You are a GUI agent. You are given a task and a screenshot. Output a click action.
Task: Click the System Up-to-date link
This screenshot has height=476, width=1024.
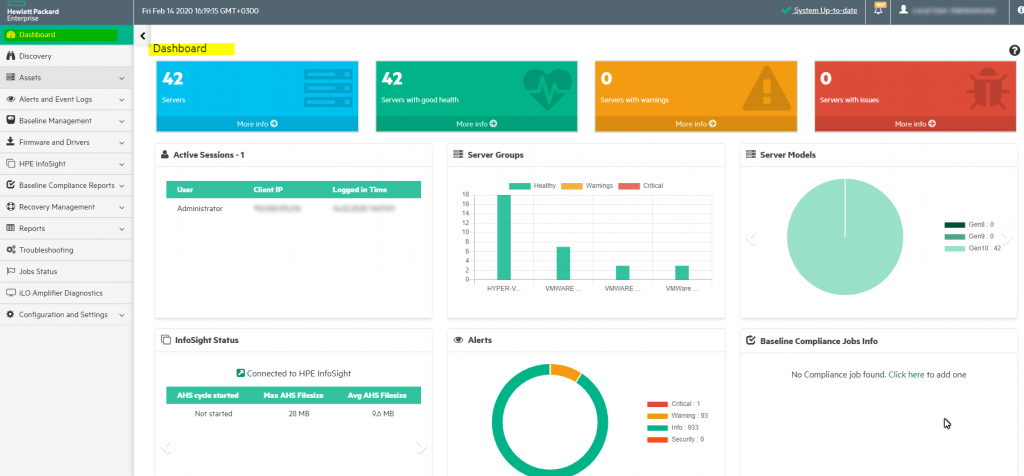[x=825, y=10]
